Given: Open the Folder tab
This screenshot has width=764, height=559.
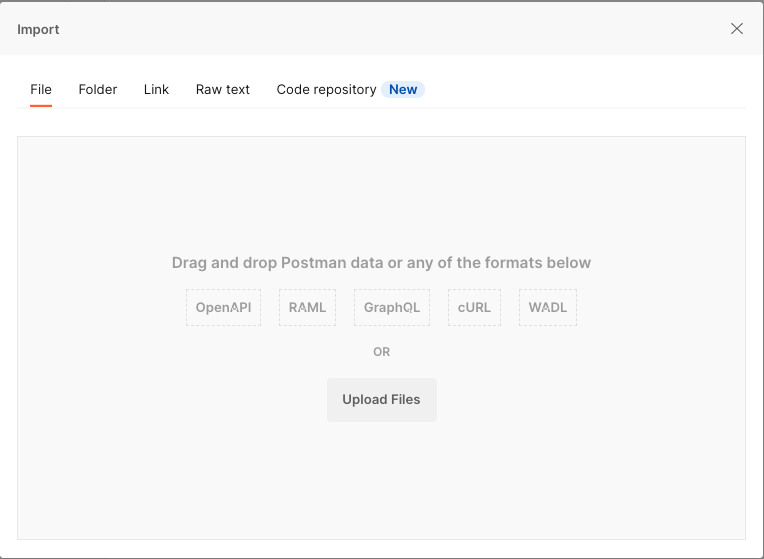Looking at the screenshot, I should click(x=98, y=89).
